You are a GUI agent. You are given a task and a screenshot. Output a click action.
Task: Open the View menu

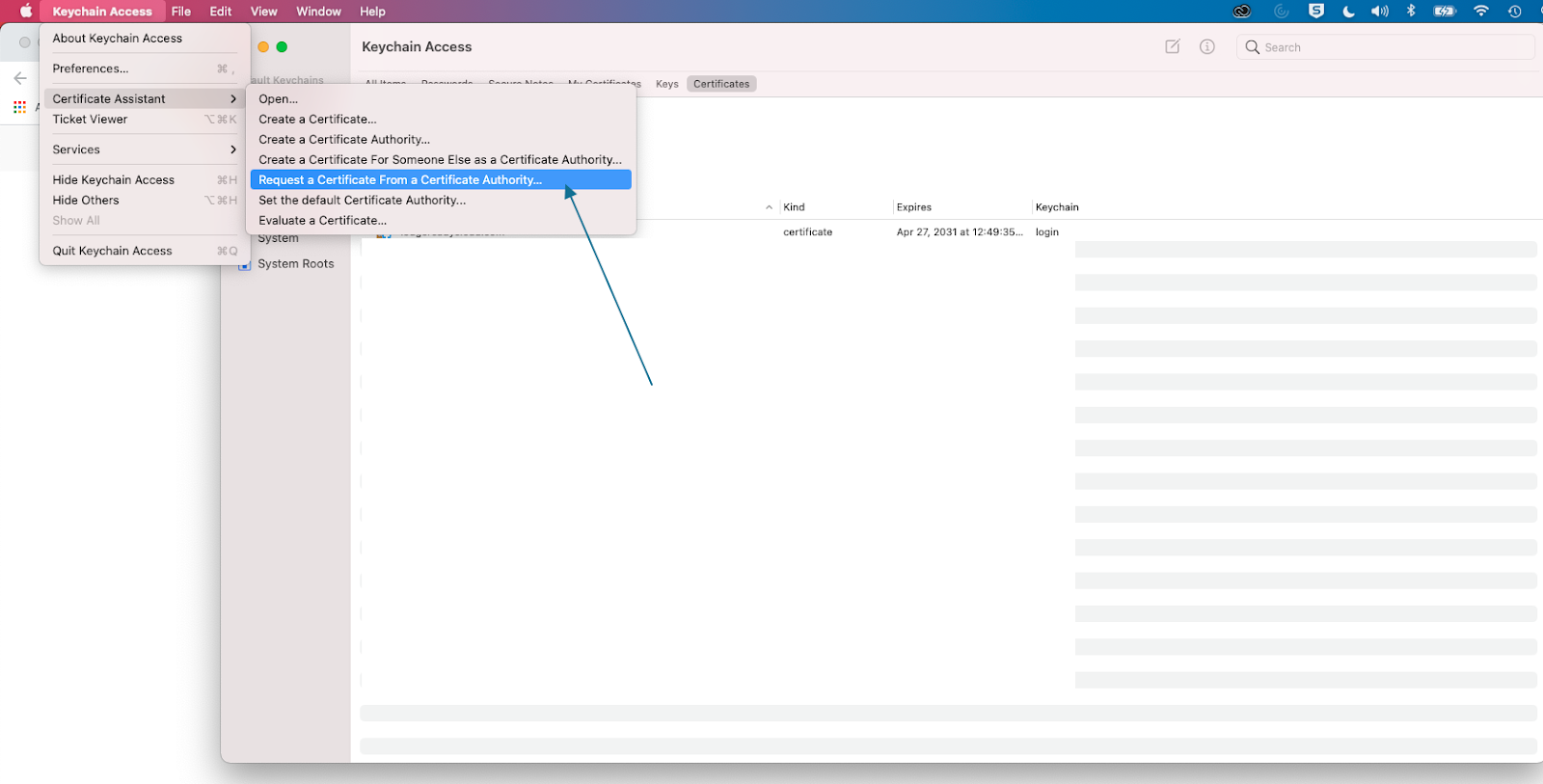(264, 12)
